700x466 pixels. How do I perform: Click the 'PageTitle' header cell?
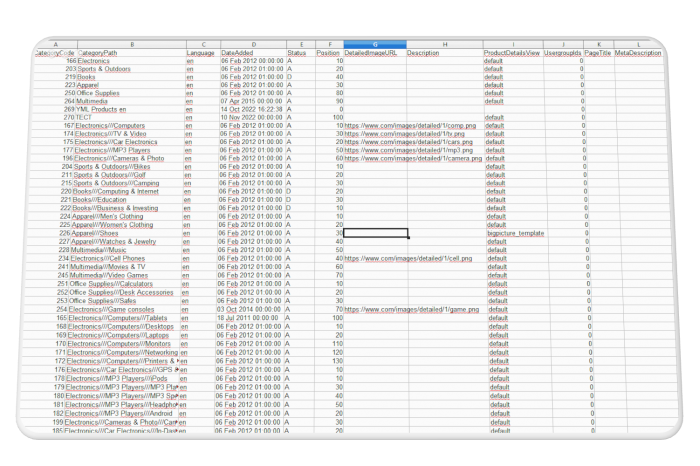point(598,53)
